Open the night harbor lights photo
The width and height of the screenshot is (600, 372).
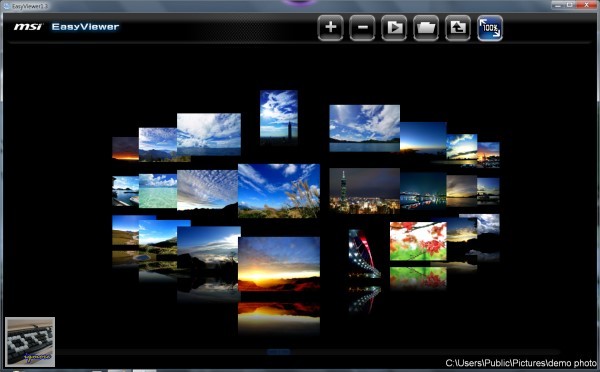tap(423, 190)
